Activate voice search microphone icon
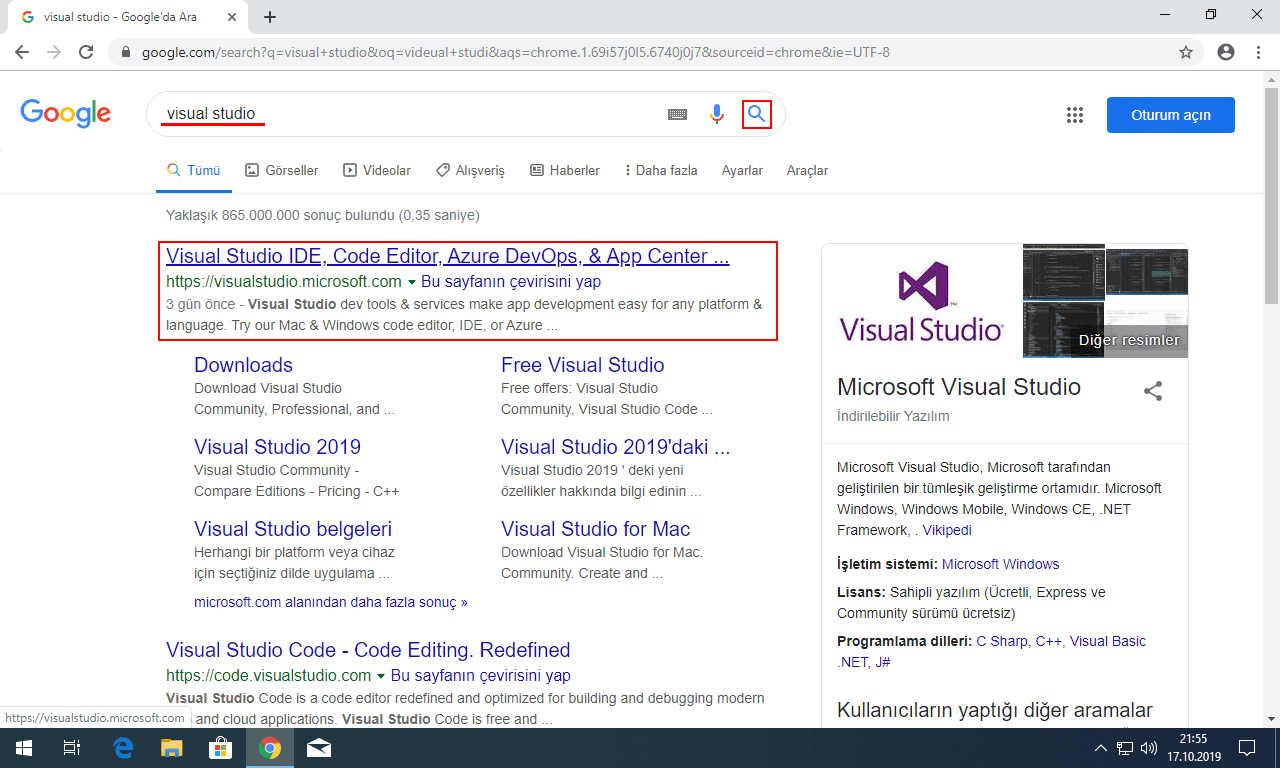 click(716, 114)
